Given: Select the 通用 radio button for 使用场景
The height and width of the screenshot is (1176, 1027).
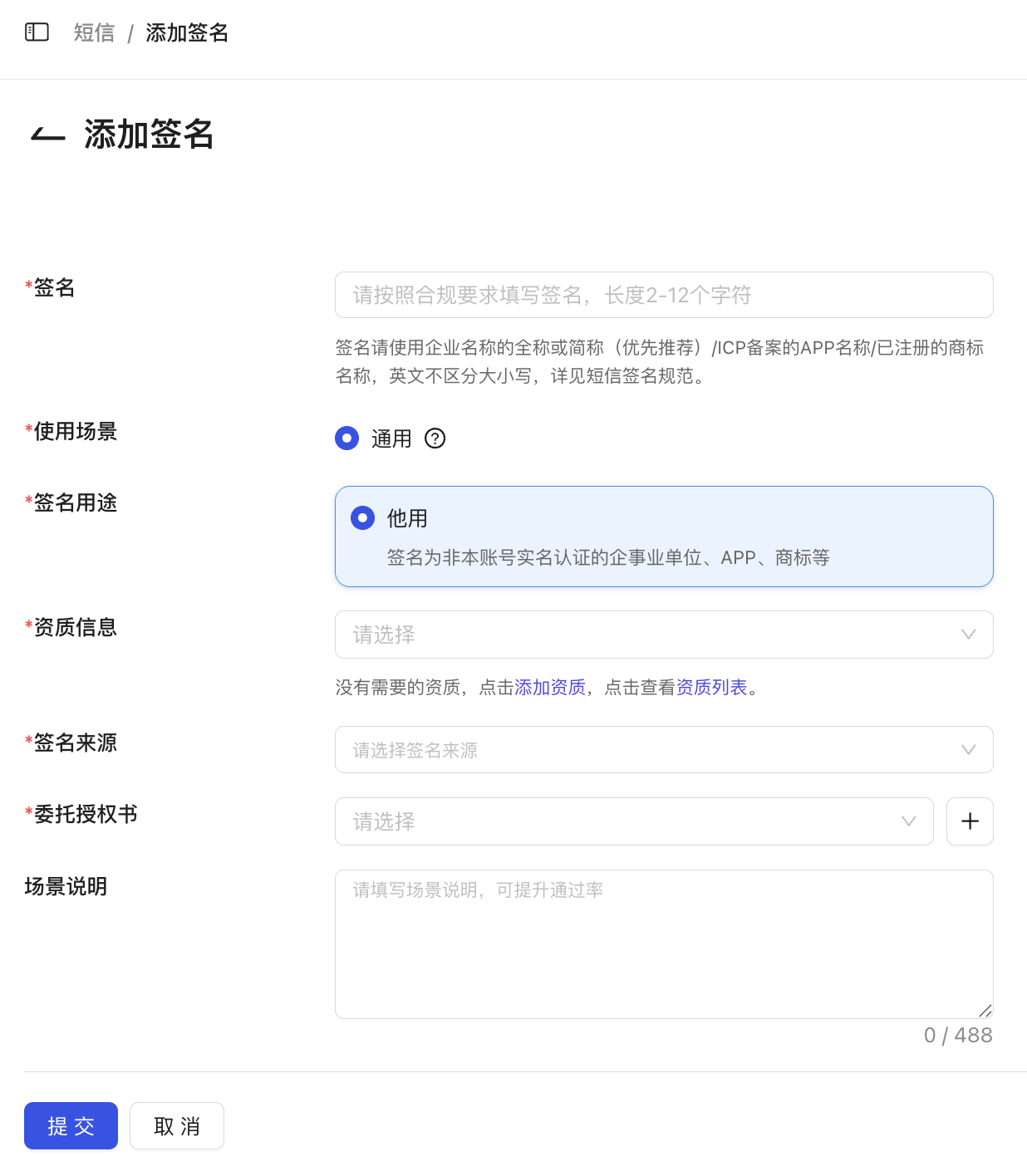Looking at the screenshot, I should coord(346,438).
